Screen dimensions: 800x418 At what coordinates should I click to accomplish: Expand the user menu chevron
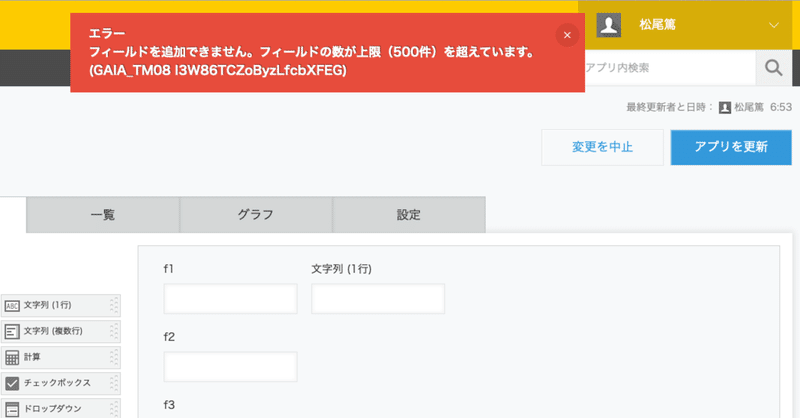point(774,25)
